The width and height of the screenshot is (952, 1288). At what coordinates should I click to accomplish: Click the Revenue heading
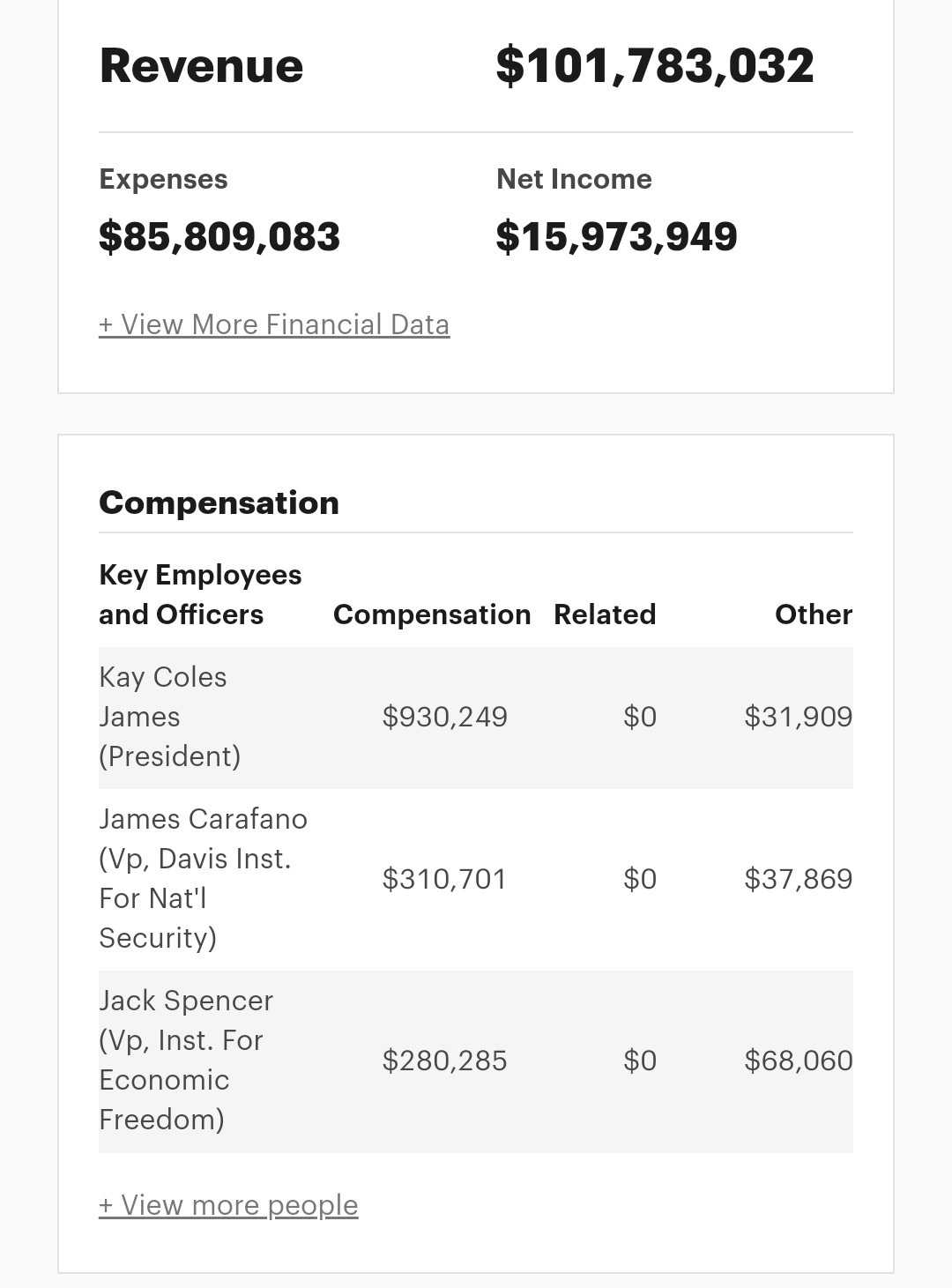tap(201, 66)
